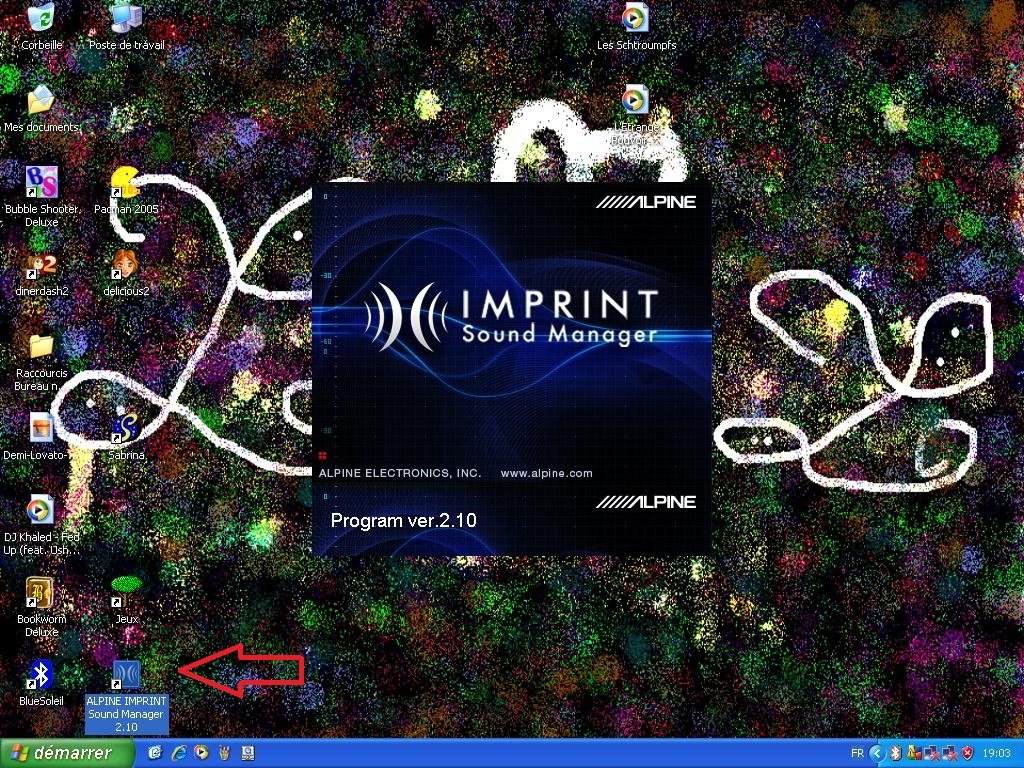1024x768 pixels.
Task: Launch Internet Explorer from quick launch bar
Action: (x=179, y=753)
